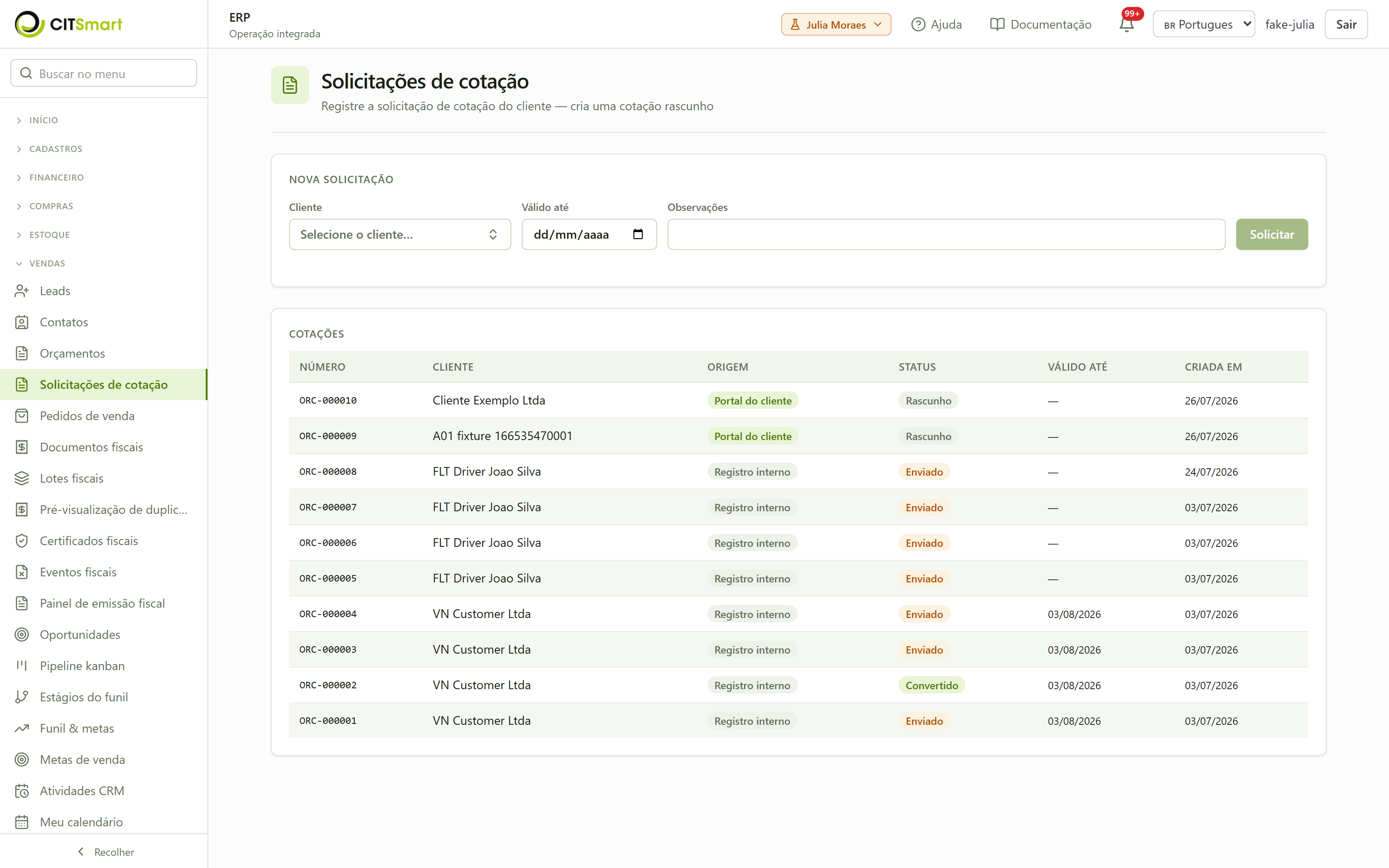Click the Contatos sidebar icon
The width and height of the screenshot is (1389, 868).
click(x=22, y=322)
